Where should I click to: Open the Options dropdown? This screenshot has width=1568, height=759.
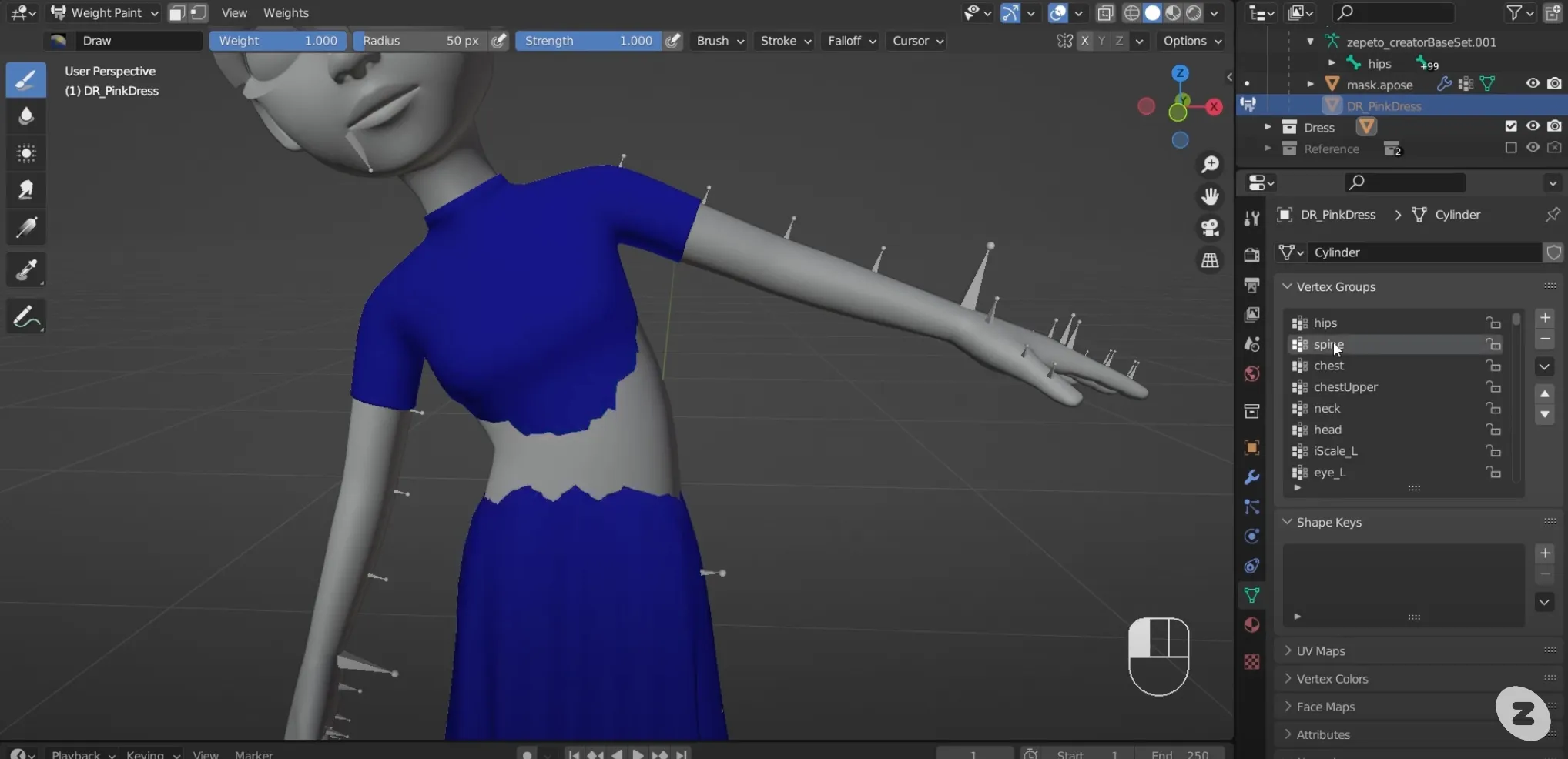click(x=1192, y=41)
